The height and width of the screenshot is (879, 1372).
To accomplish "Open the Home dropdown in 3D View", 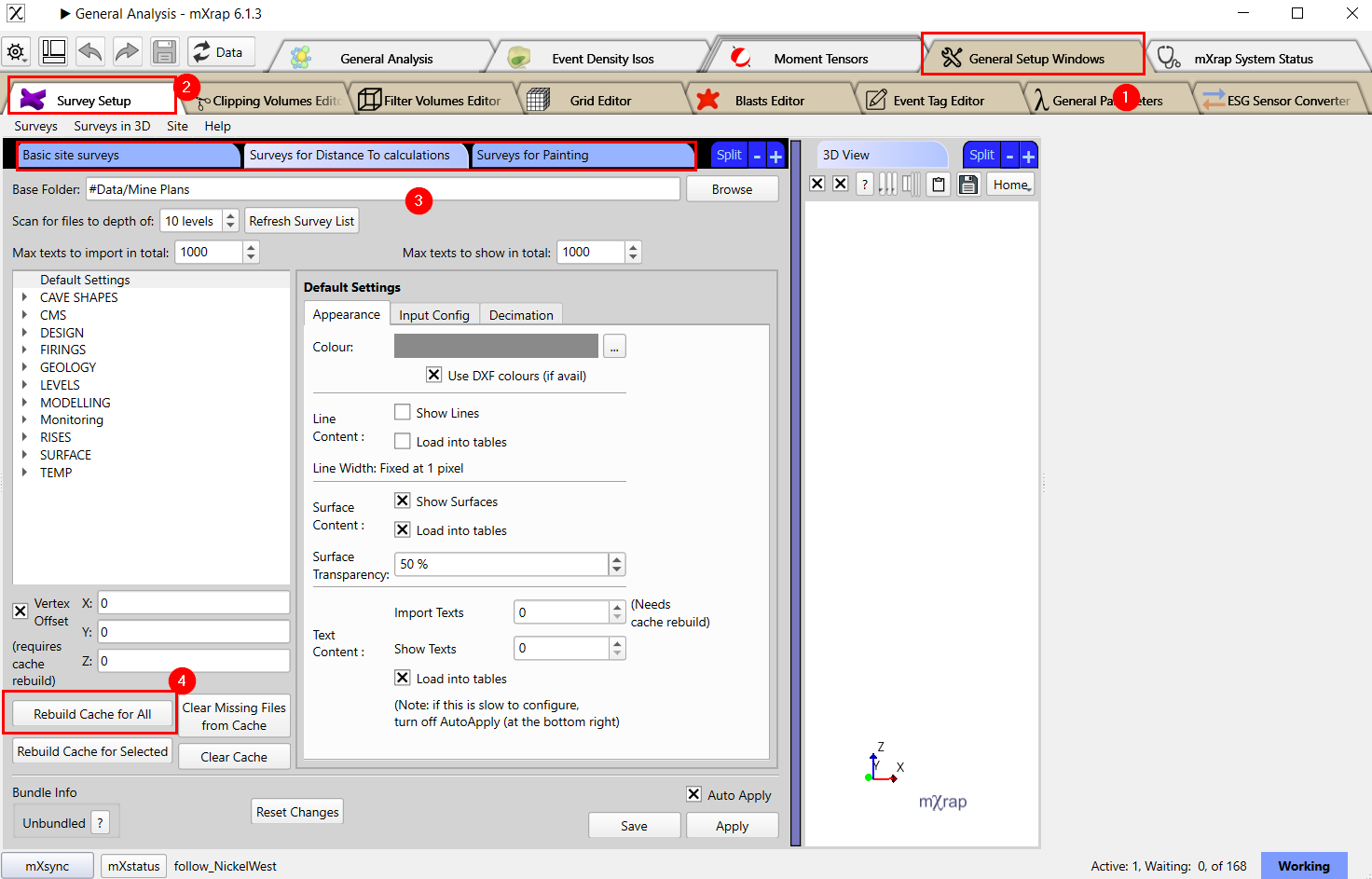I will point(1011,185).
